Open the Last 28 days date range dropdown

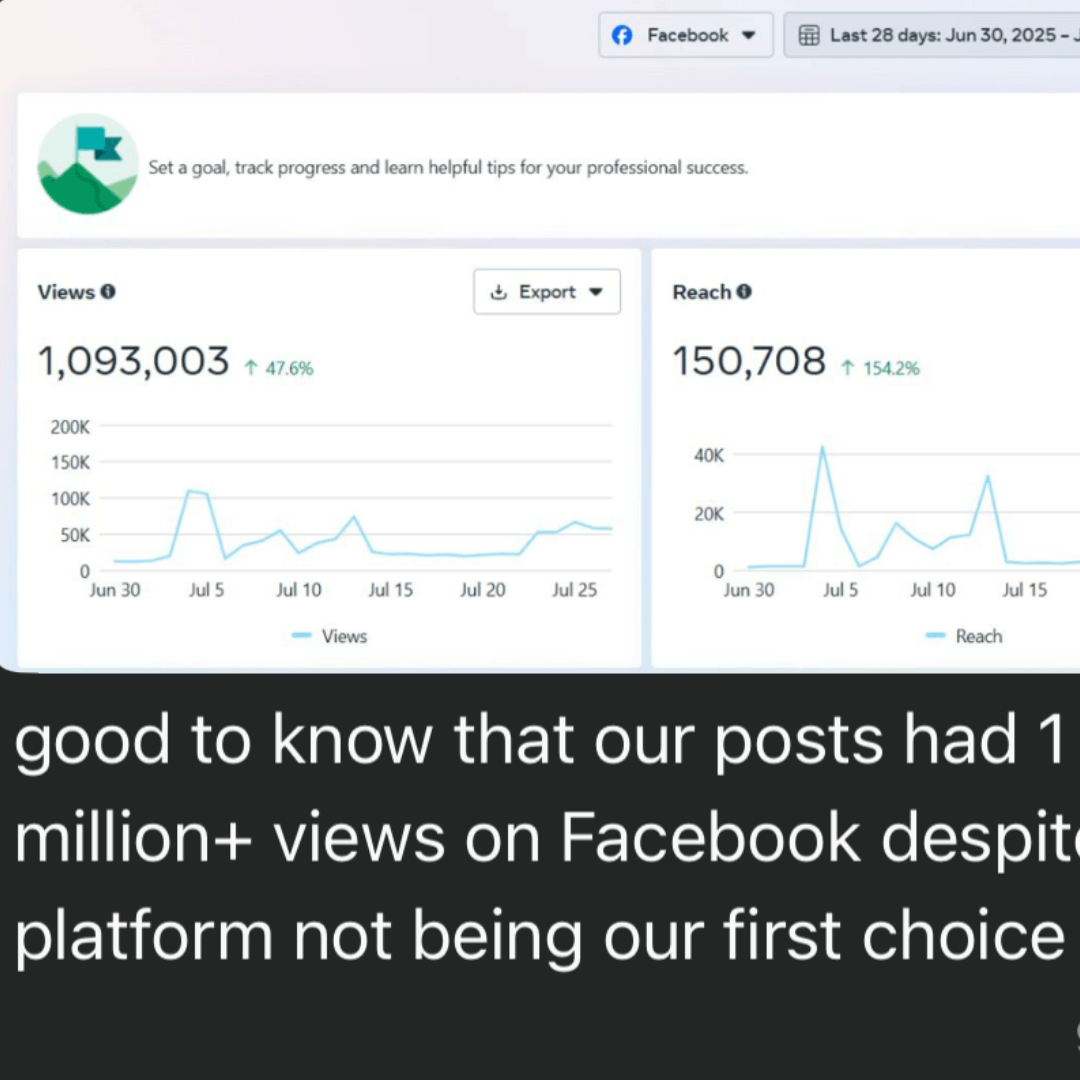pos(940,34)
